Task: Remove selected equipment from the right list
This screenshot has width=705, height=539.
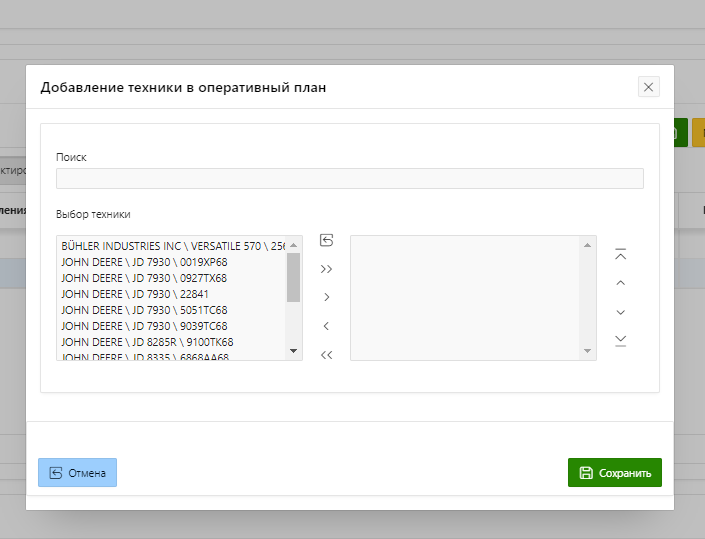Action: [x=326, y=326]
